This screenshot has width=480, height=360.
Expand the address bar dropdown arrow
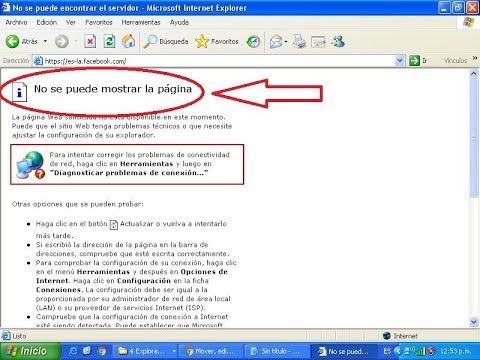pyautogui.click(x=400, y=61)
